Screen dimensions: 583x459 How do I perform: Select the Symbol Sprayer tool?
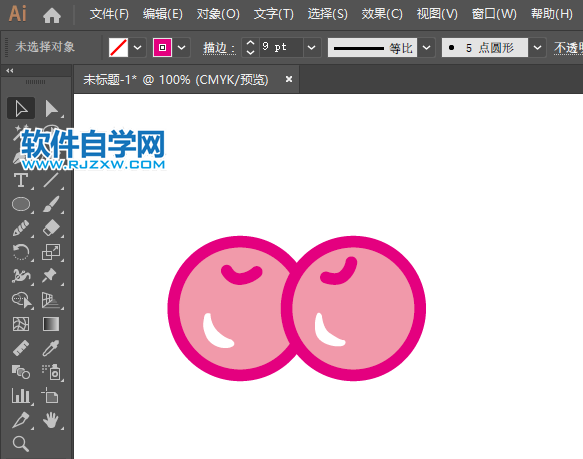coord(52,372)
